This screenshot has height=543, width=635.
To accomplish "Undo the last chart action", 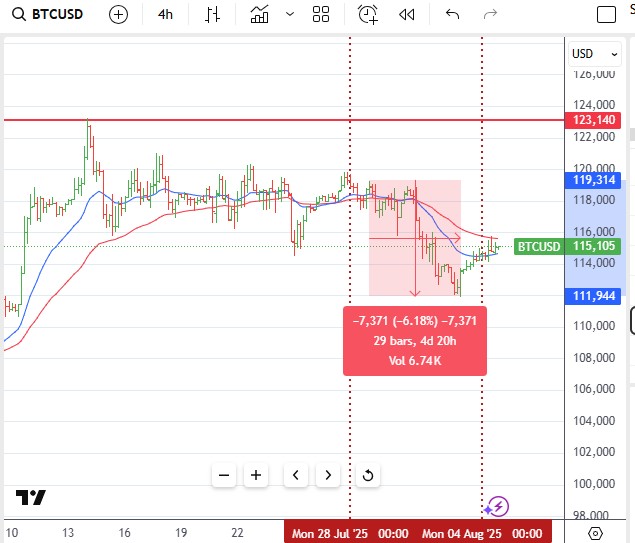I will coord(452,15).
